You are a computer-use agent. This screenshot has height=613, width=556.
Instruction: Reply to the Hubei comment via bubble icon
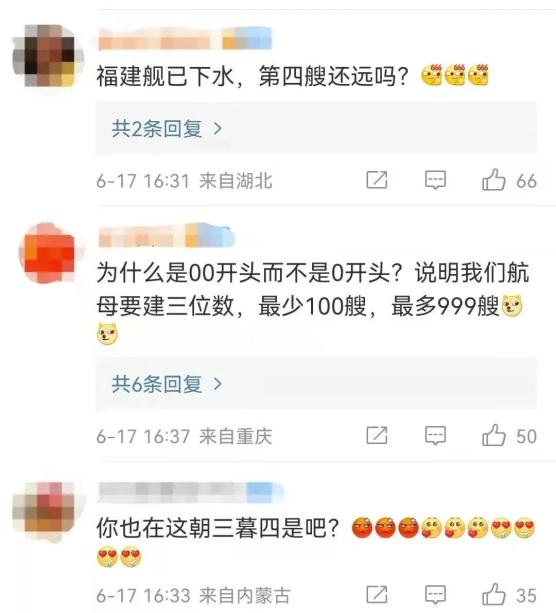pyautogui.click(x=435, y=180)
